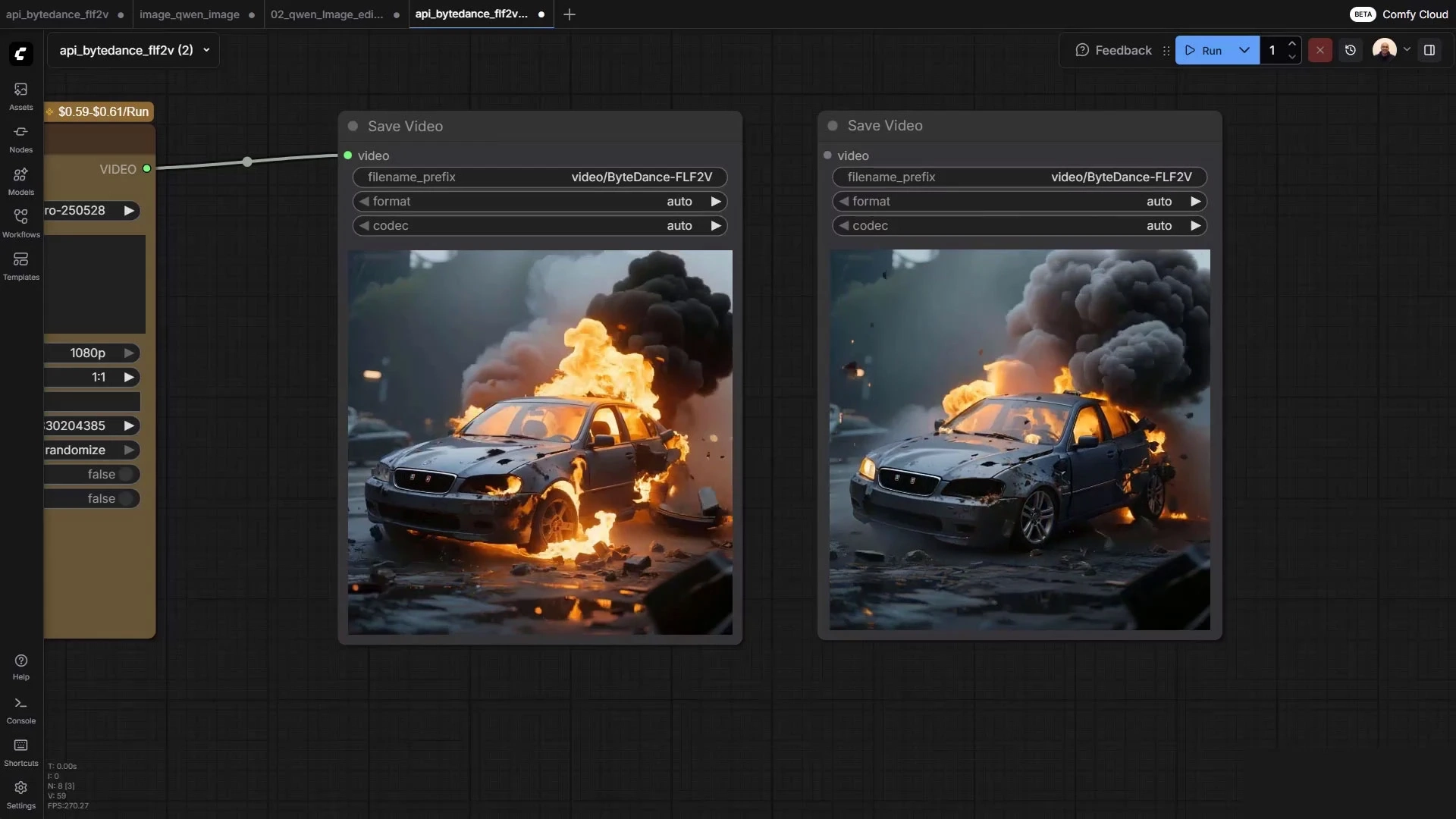The height and width of the screenshot is (819, 1456).
Task: Collapse the left Save Video node
Action: point(353,126)
